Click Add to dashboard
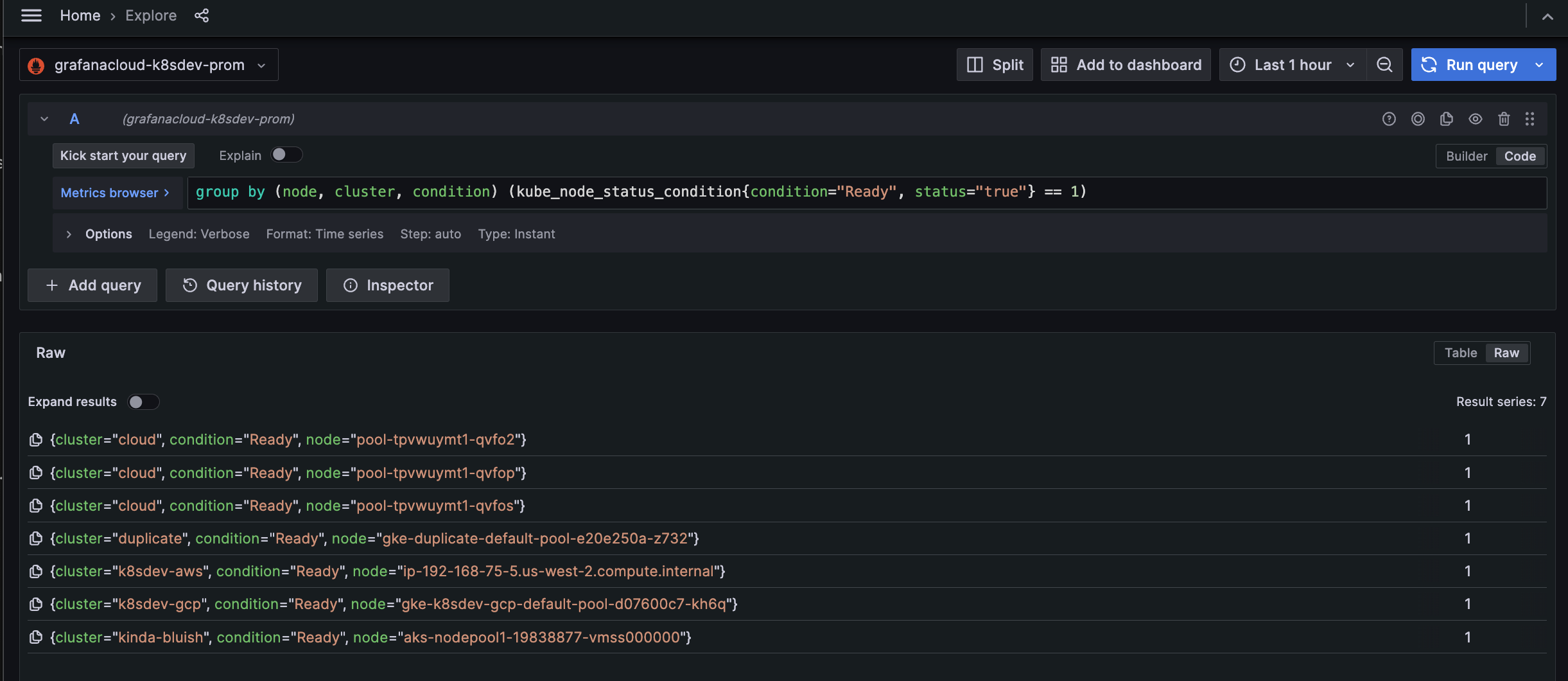 pos(1126,65)
